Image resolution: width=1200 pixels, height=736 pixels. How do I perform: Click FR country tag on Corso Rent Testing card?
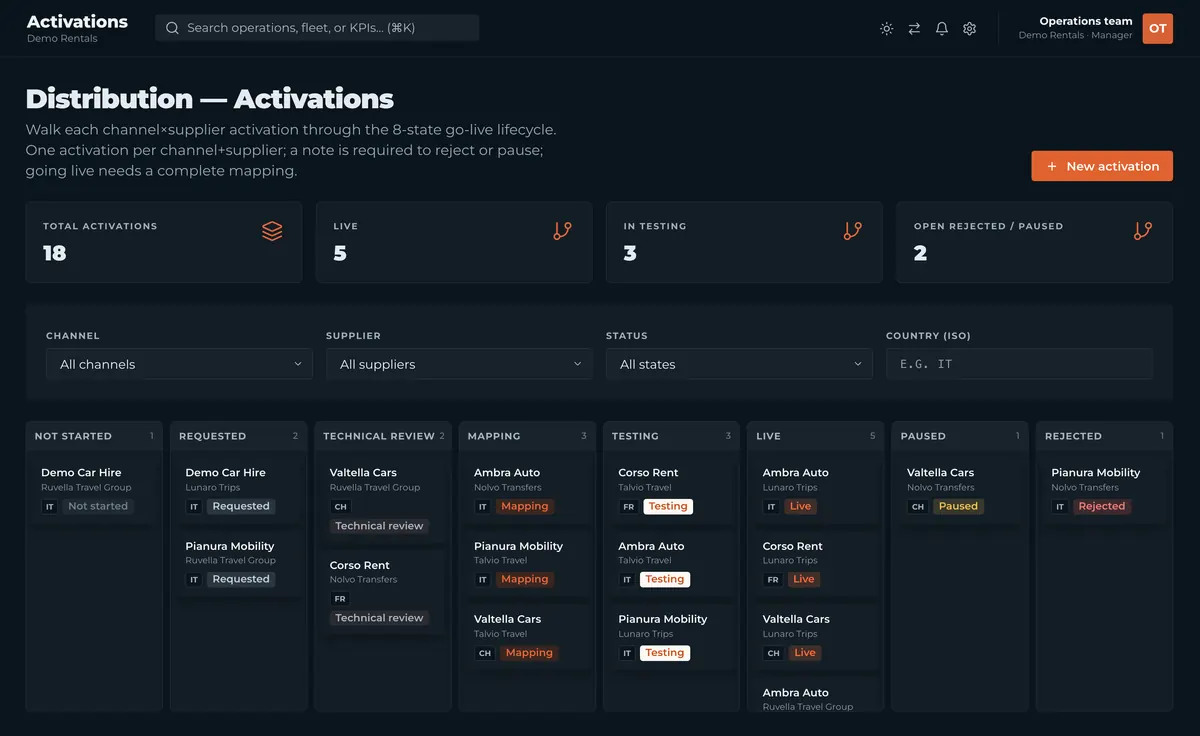click(x=628, y=507)
